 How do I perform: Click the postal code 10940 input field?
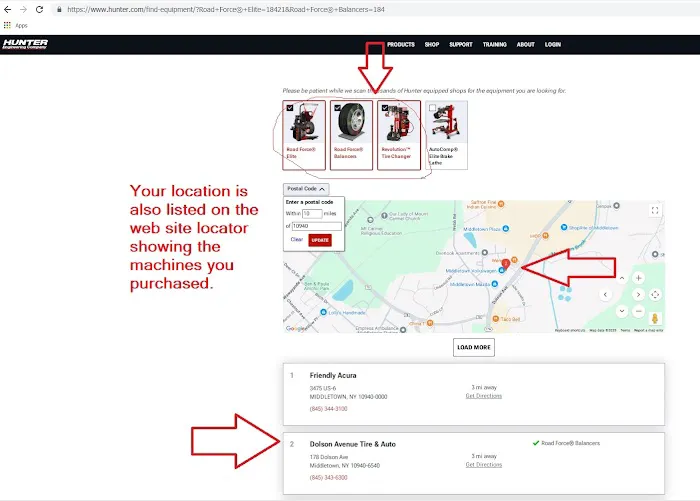(x=317, y=226)
